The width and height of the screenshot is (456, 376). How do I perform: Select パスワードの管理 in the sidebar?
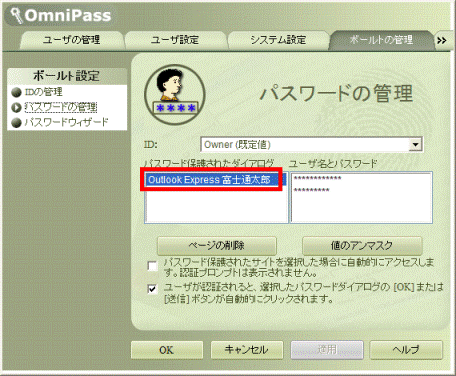(61, 107)
